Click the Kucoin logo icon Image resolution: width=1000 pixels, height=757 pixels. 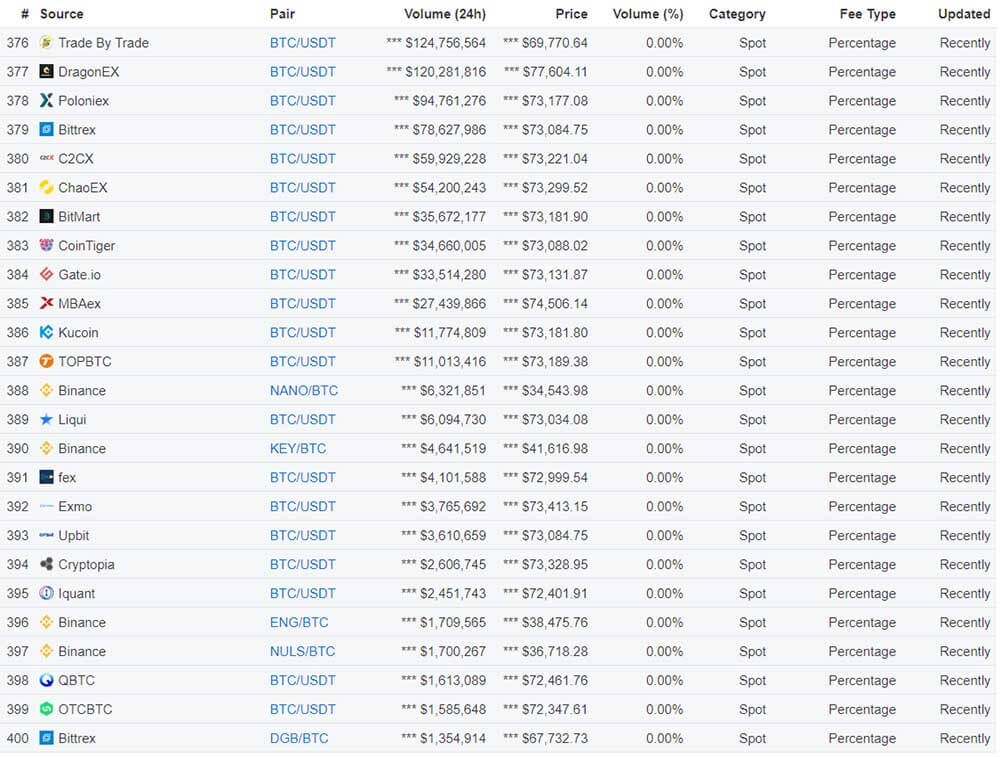click(x=46, y=332)
